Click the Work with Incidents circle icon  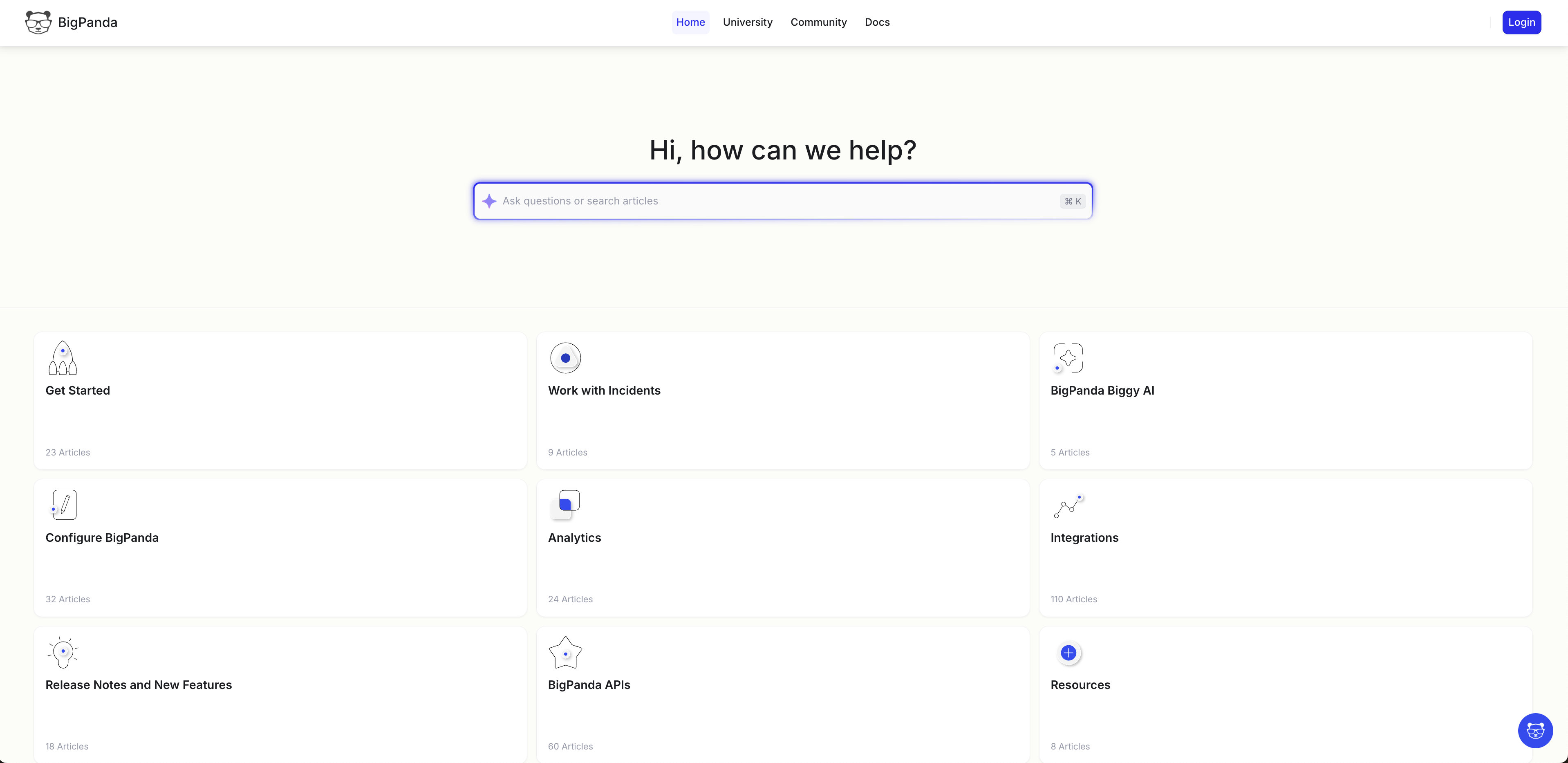click(x=565, y=358)
